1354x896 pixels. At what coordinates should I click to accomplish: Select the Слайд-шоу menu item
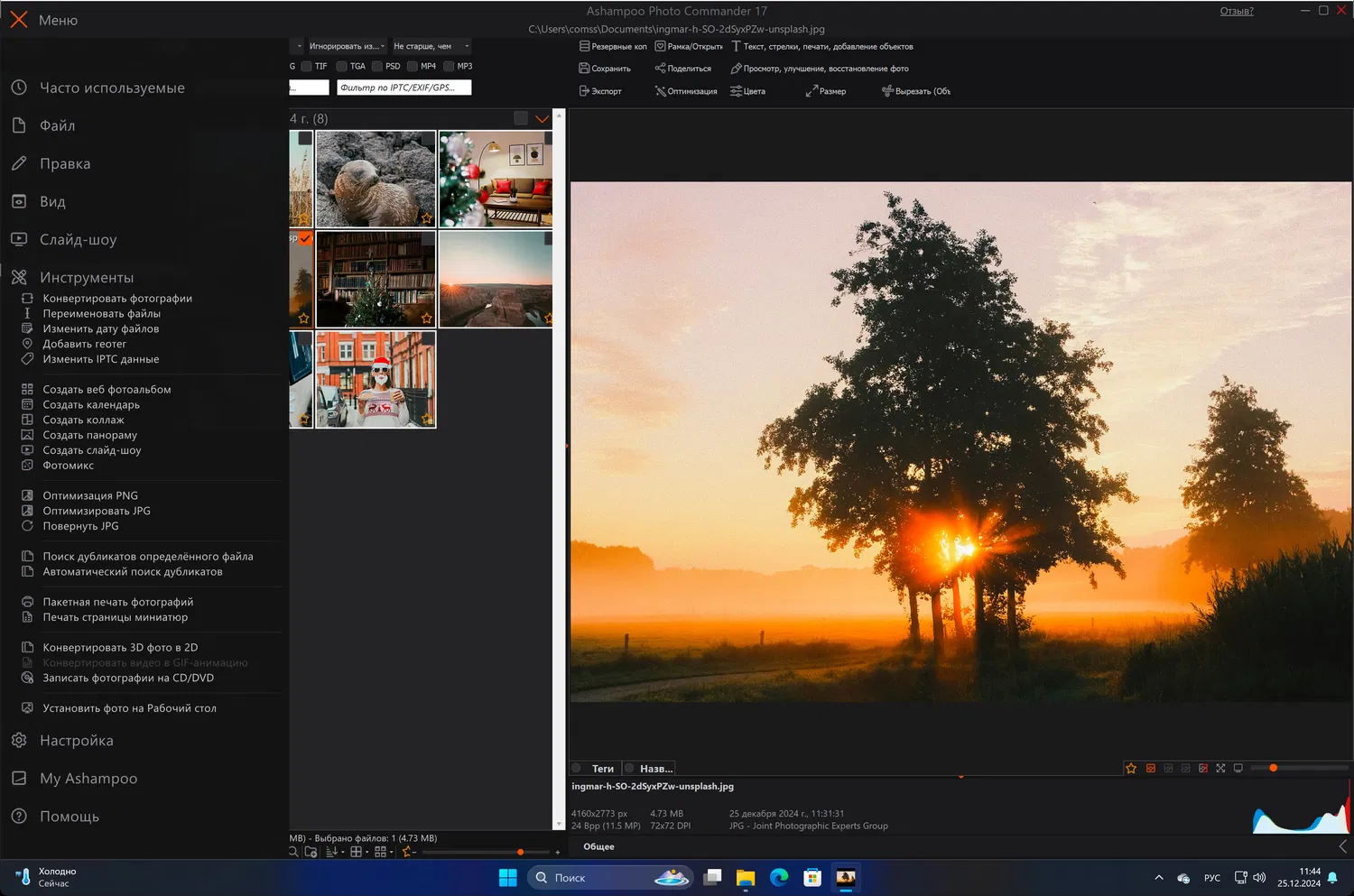(79, 240)
